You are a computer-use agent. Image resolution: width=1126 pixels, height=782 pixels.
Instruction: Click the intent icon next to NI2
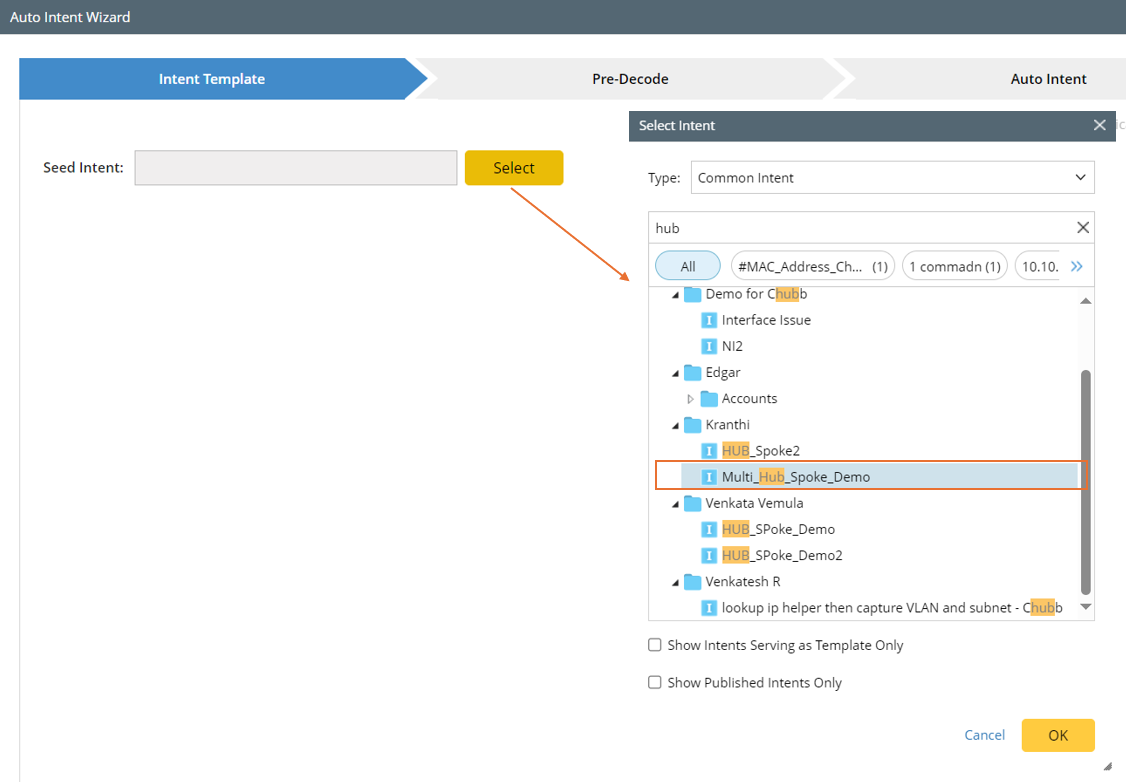[709, 346]
